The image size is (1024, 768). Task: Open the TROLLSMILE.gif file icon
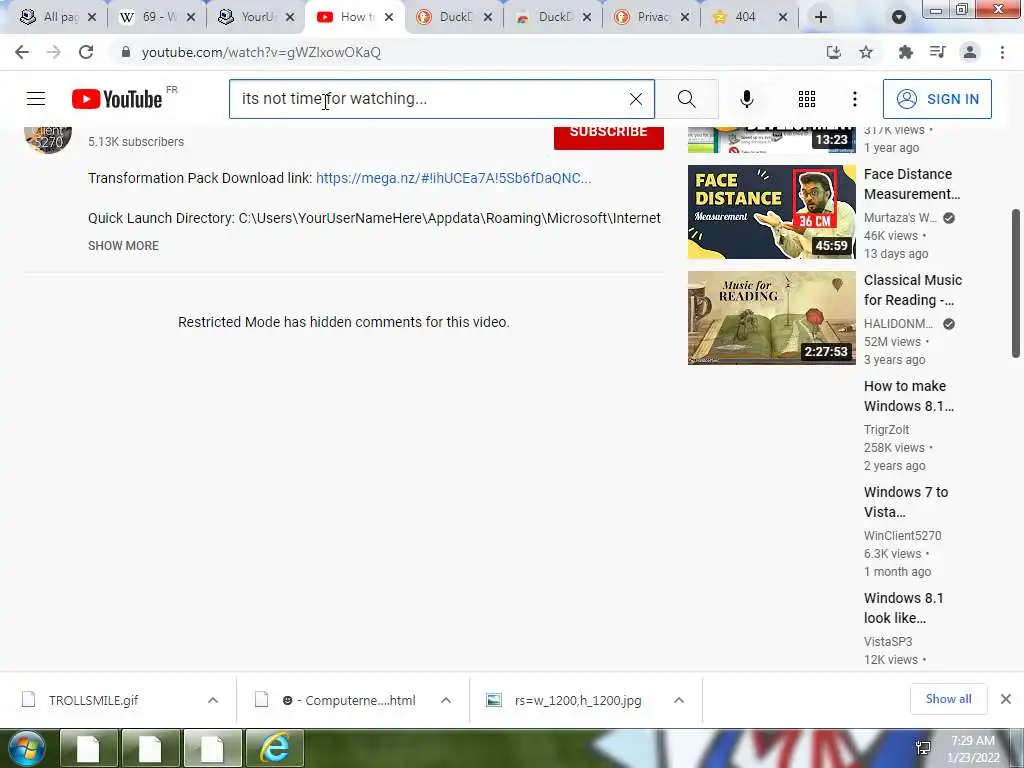click(x=29, y=699)
